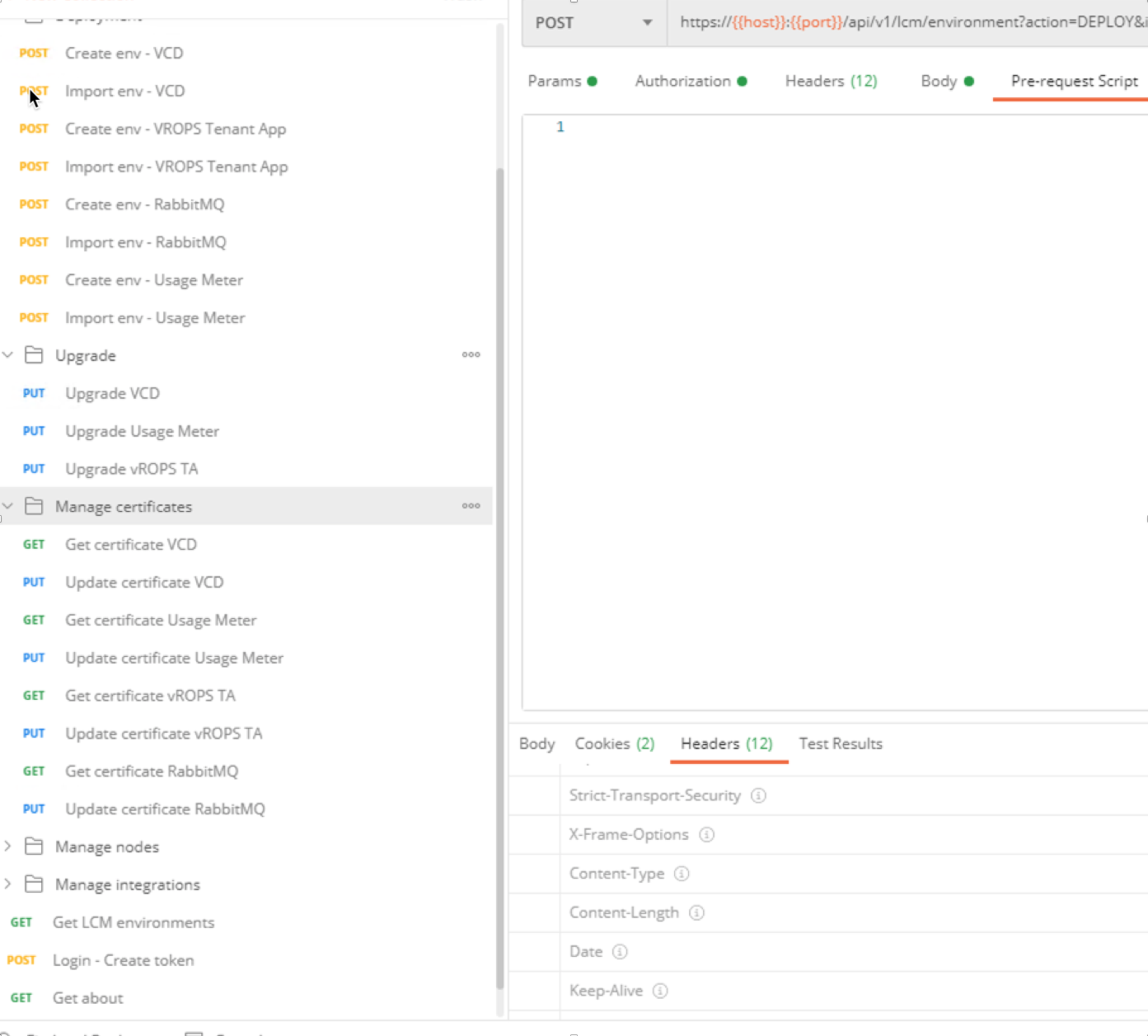1148x1036 pixels.
Task: Click info icon next to Date header
Action: point(620,952)
